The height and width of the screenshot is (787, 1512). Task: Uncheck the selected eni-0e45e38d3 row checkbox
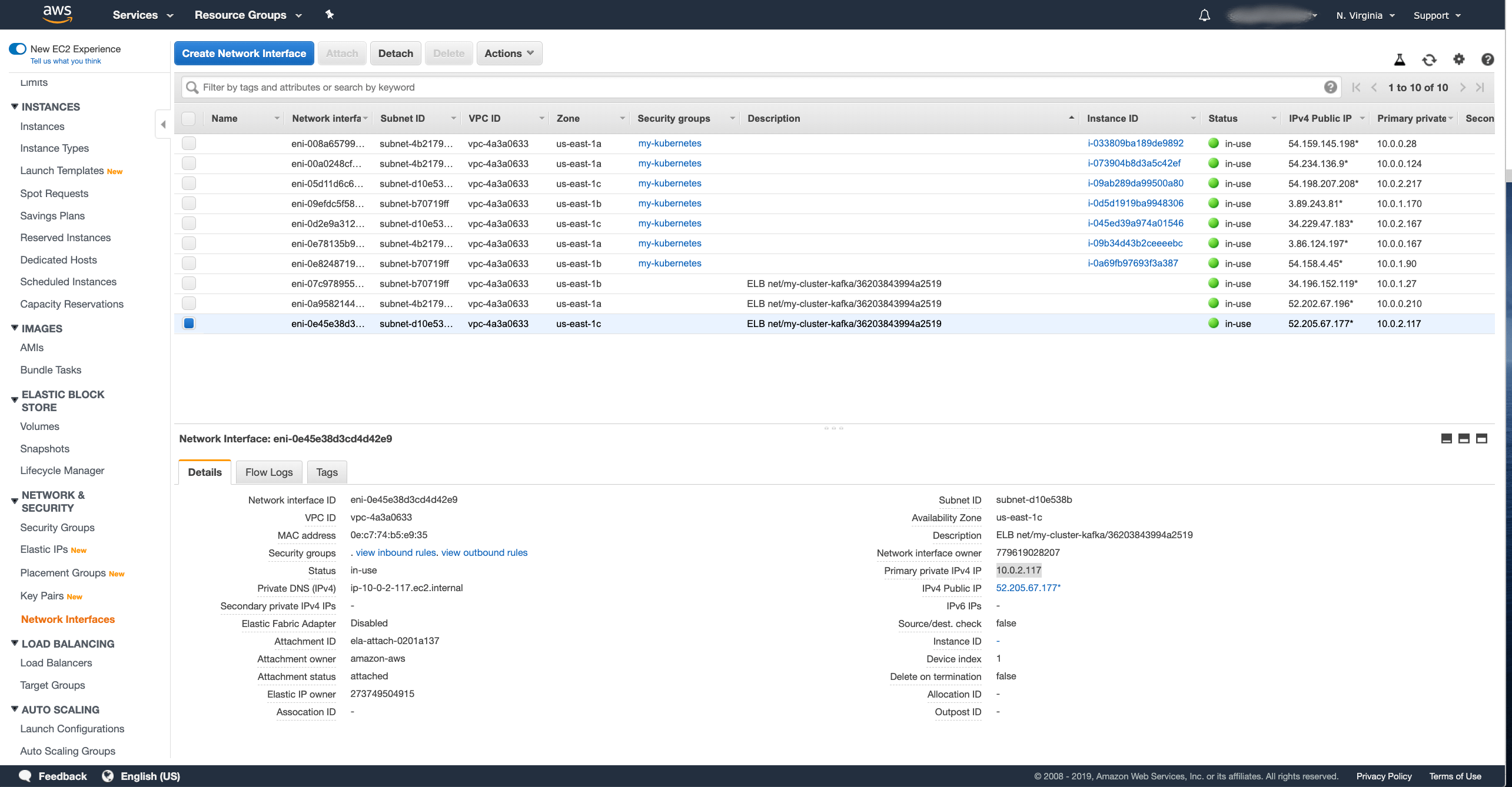(x=188, y=323)
